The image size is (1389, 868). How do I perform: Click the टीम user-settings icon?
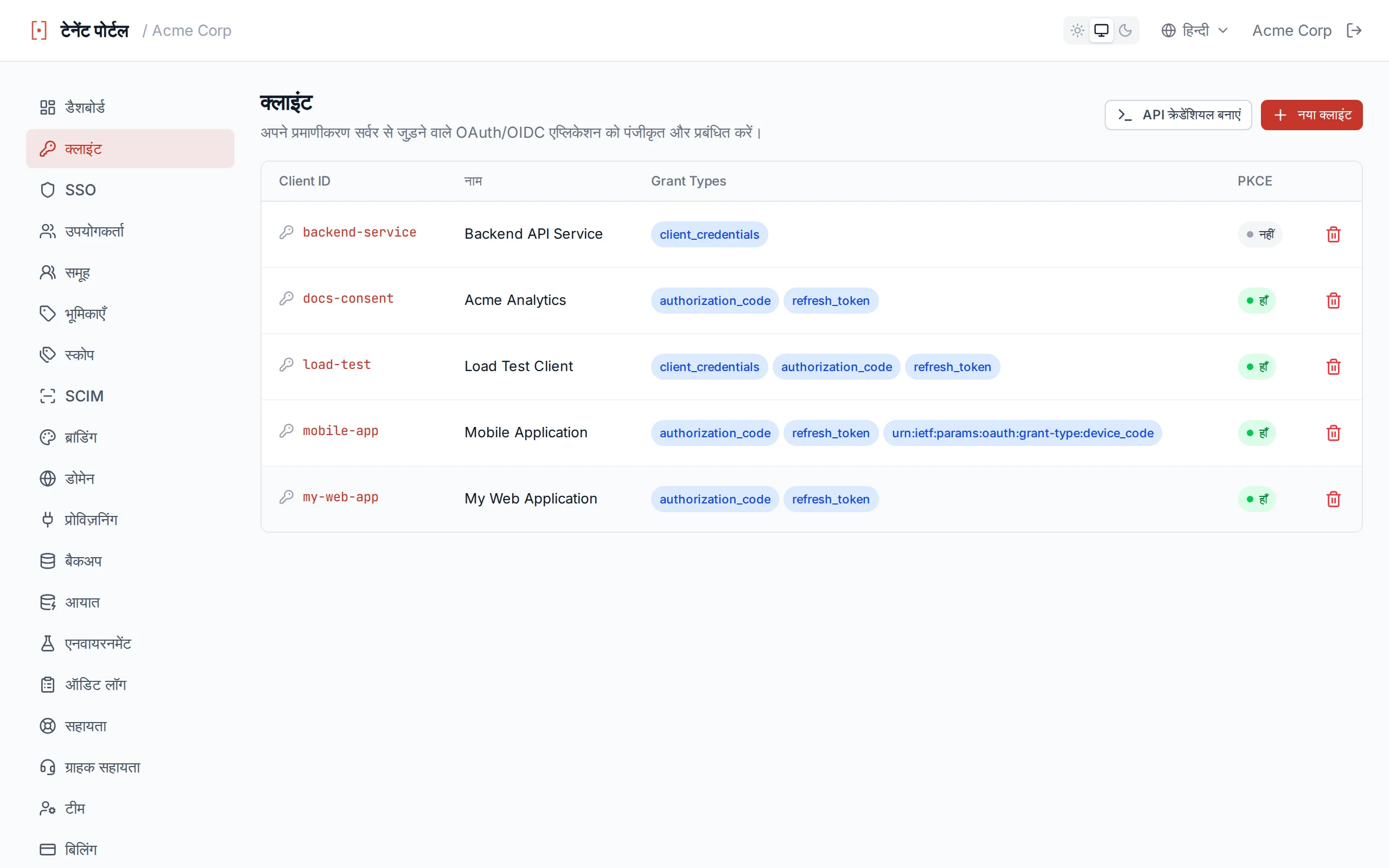click(48, 809)
